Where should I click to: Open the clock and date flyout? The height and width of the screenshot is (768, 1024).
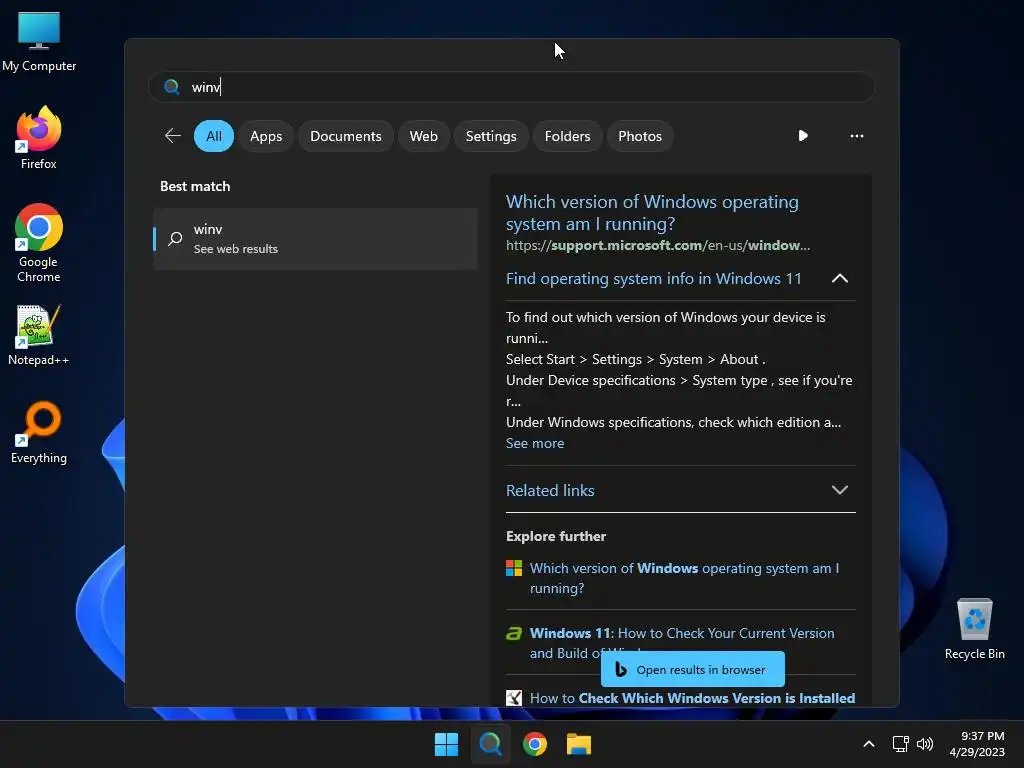coord(977,744)
